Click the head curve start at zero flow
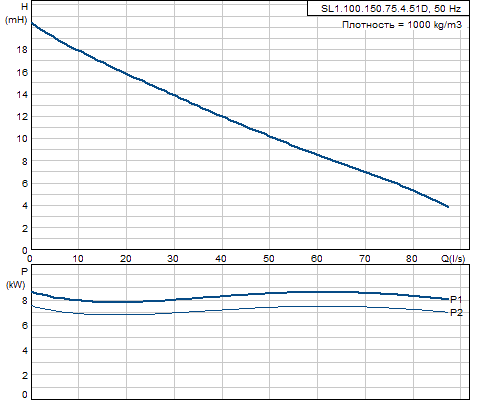The image size is (500, 400). [x=32, y=23]
